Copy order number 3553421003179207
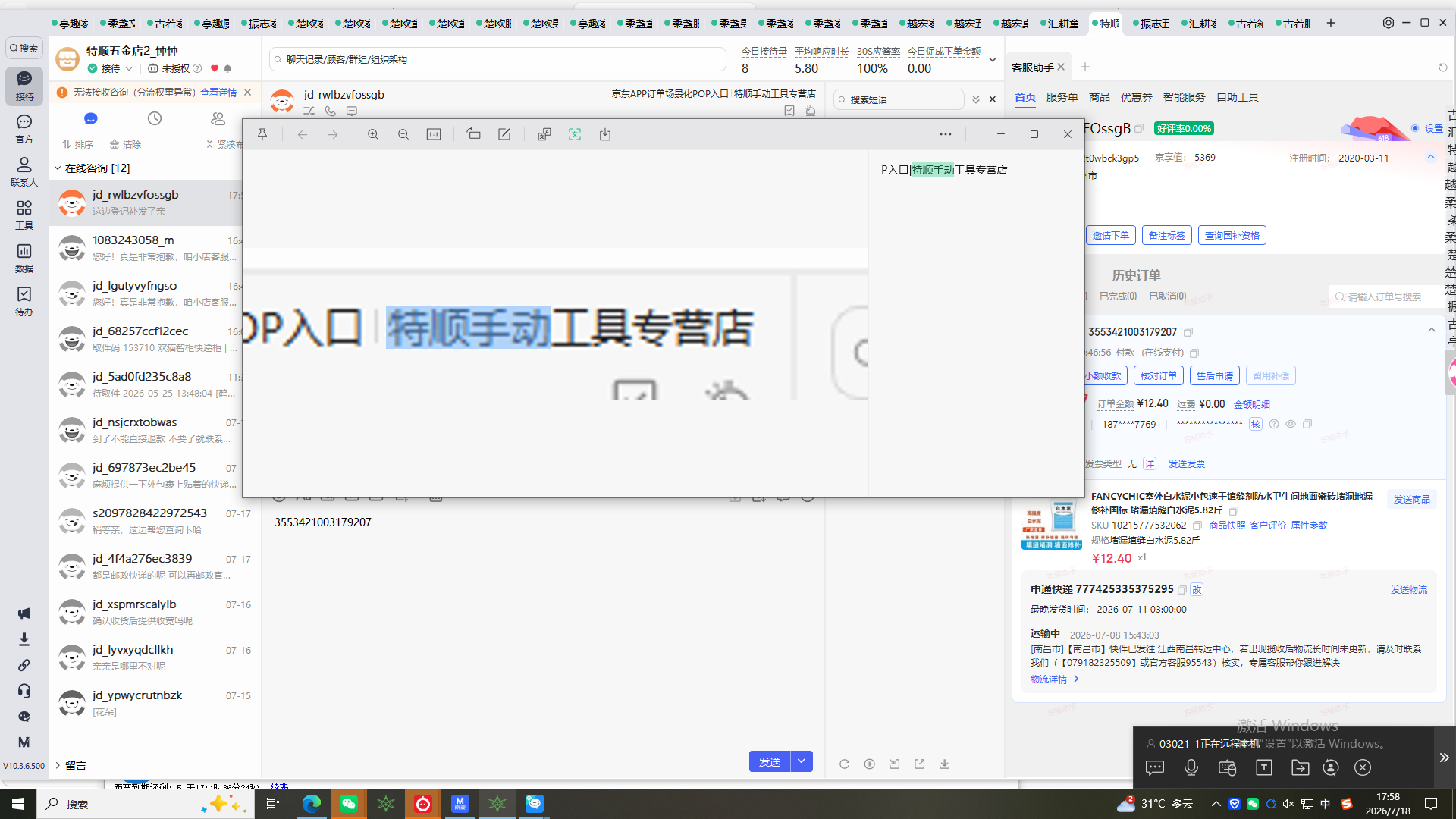This screenshot has height=819, width=1456. coord(1188,332)
